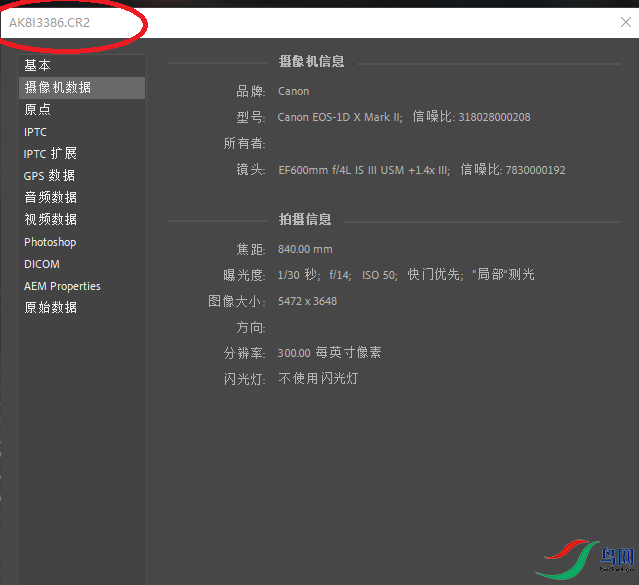The width and height of the screenshot is (639, 585).
Task: Switch to the 原始数据 section
Action: click(51, 308)
